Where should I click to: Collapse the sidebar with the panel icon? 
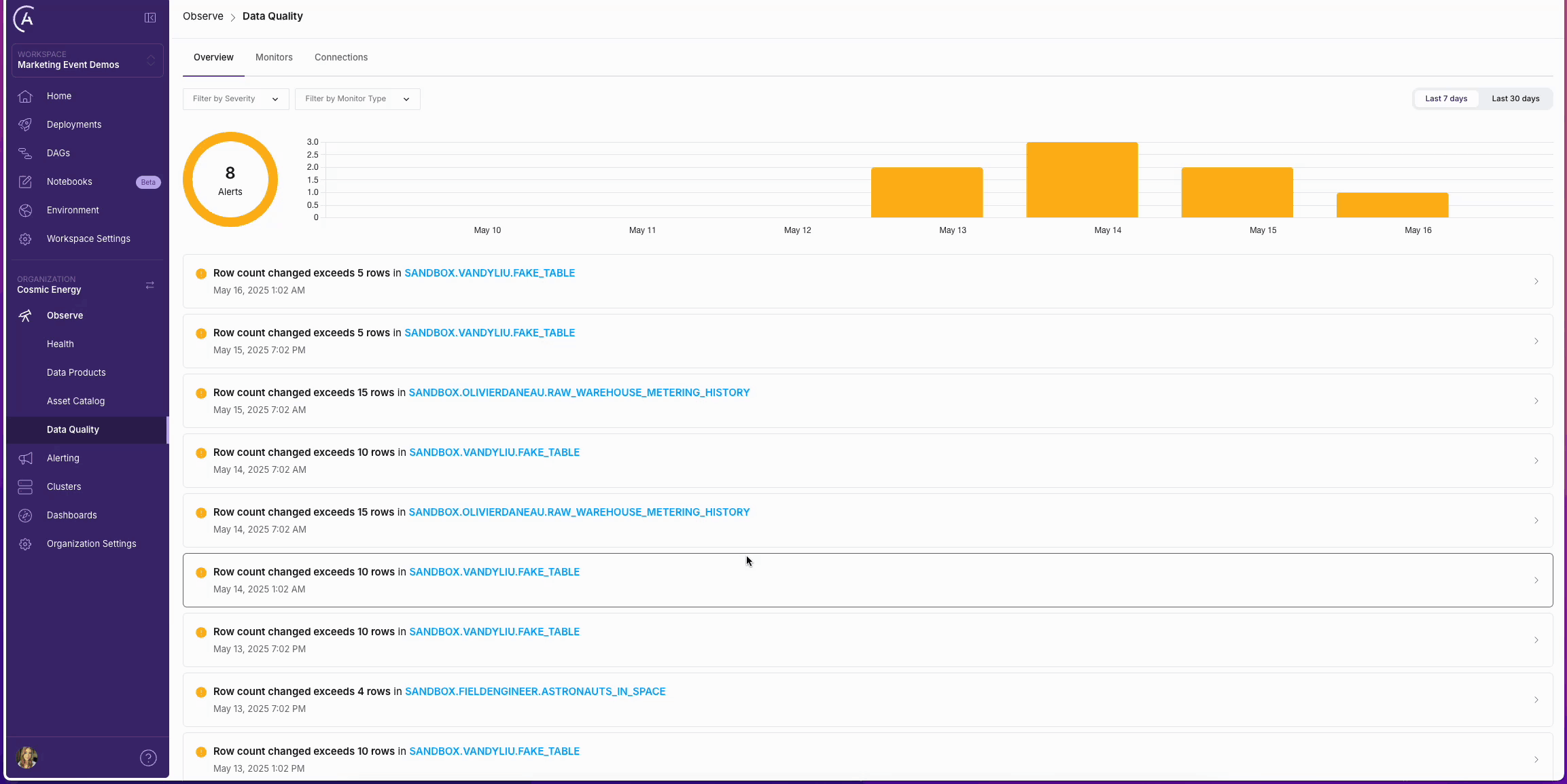[150, 18]
